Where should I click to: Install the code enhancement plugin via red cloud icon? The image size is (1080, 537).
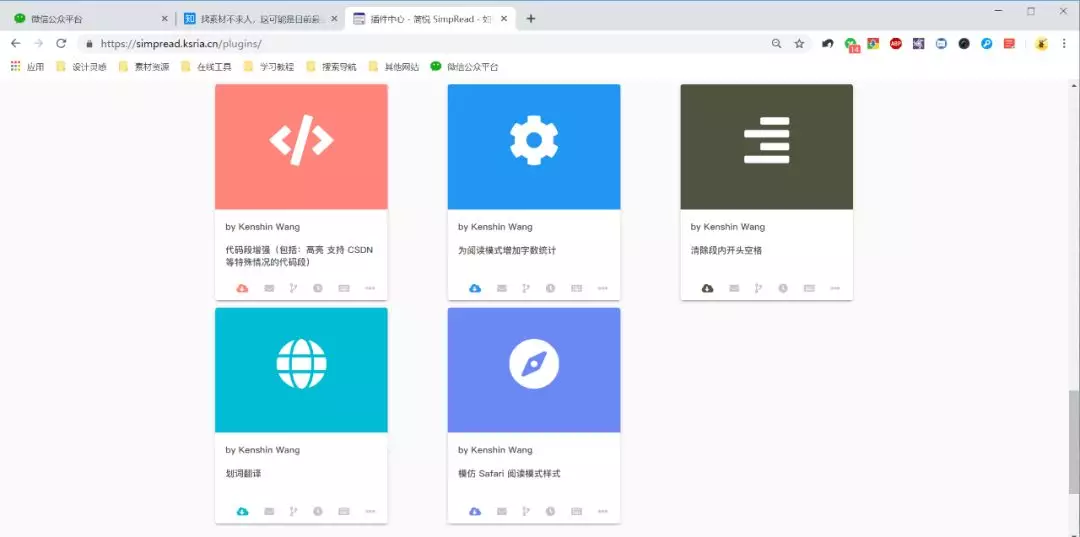[x=242, y=288]
